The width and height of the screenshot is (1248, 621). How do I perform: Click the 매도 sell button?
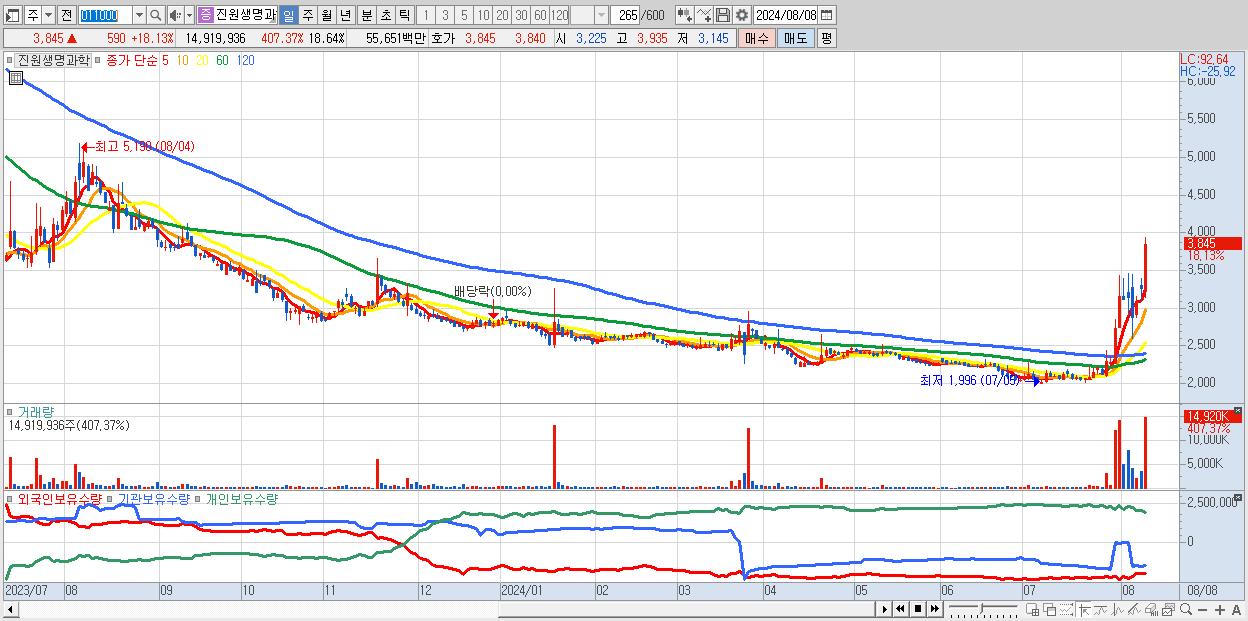796,38
